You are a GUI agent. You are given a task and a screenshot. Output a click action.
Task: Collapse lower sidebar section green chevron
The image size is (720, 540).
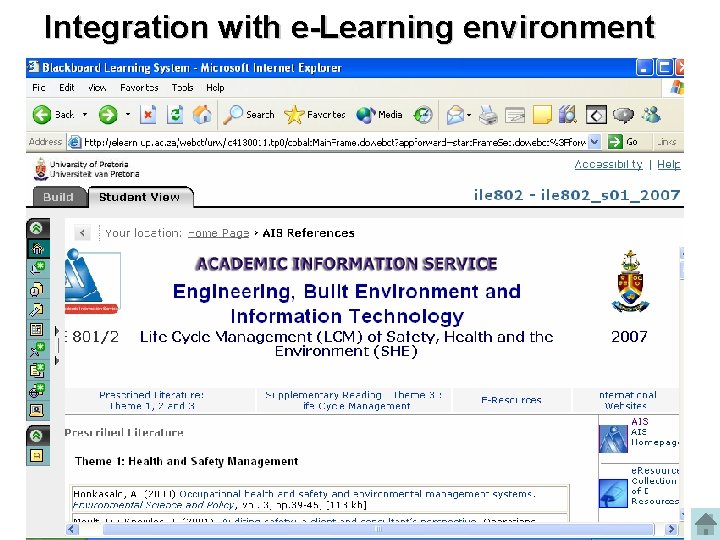pyautogui.click(x=36, y=435)
